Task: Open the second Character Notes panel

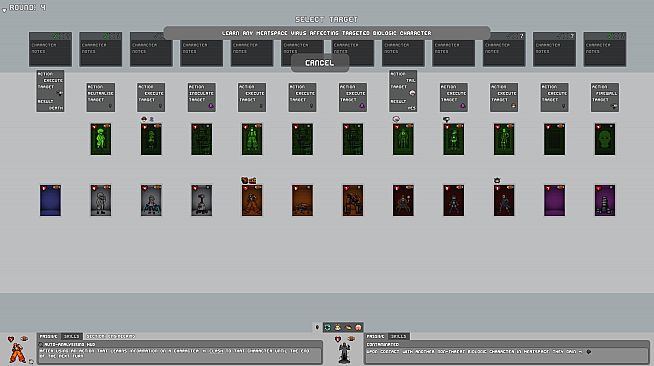Action: [x=101, y=49]
